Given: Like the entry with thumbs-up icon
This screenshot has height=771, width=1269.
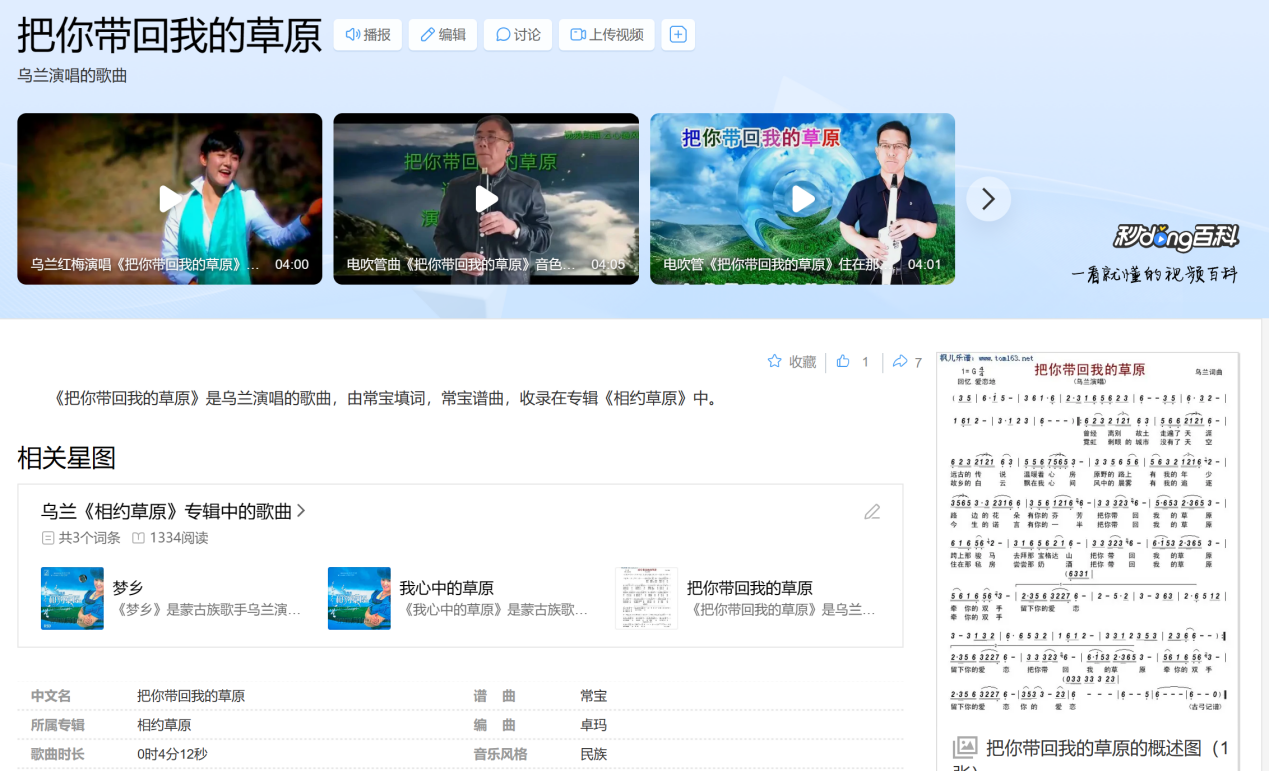Looking at the screenshot, I should (843, 362).
